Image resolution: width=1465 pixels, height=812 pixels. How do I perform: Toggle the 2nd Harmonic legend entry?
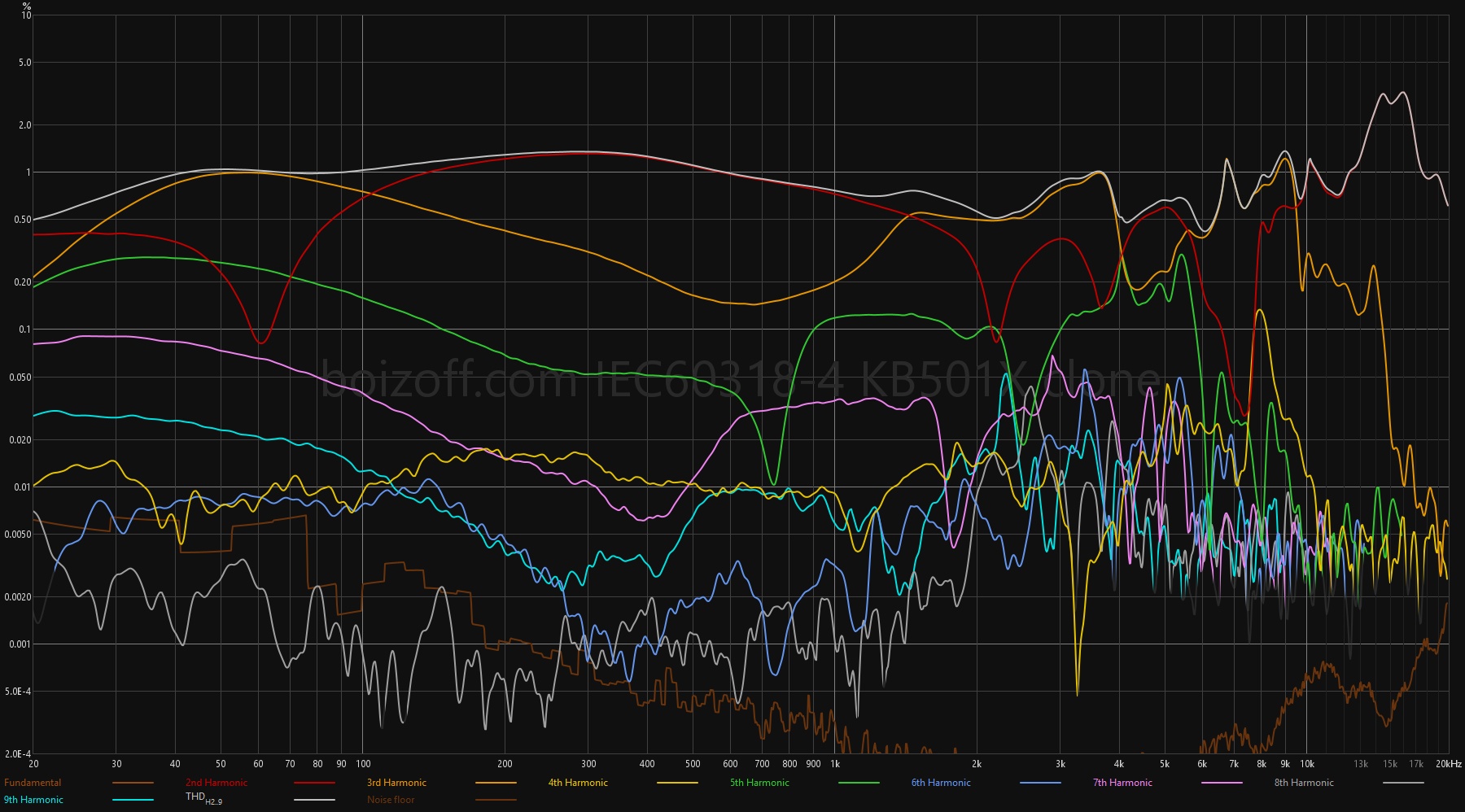click(216, 783)
